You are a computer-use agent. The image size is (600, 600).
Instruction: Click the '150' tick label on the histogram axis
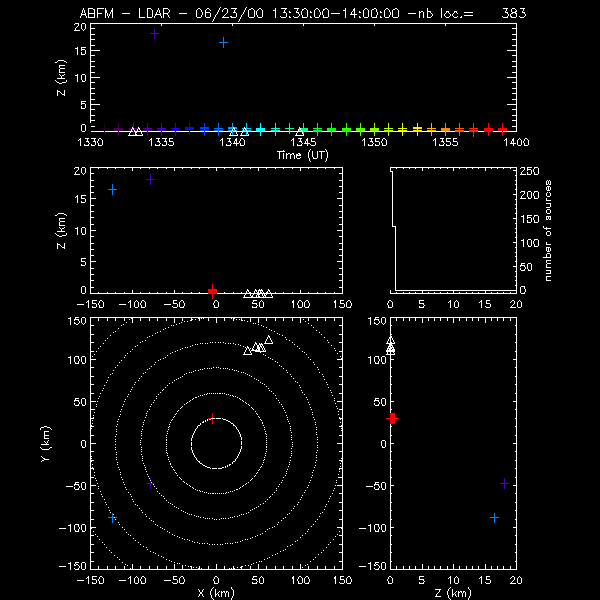(529, 219)
